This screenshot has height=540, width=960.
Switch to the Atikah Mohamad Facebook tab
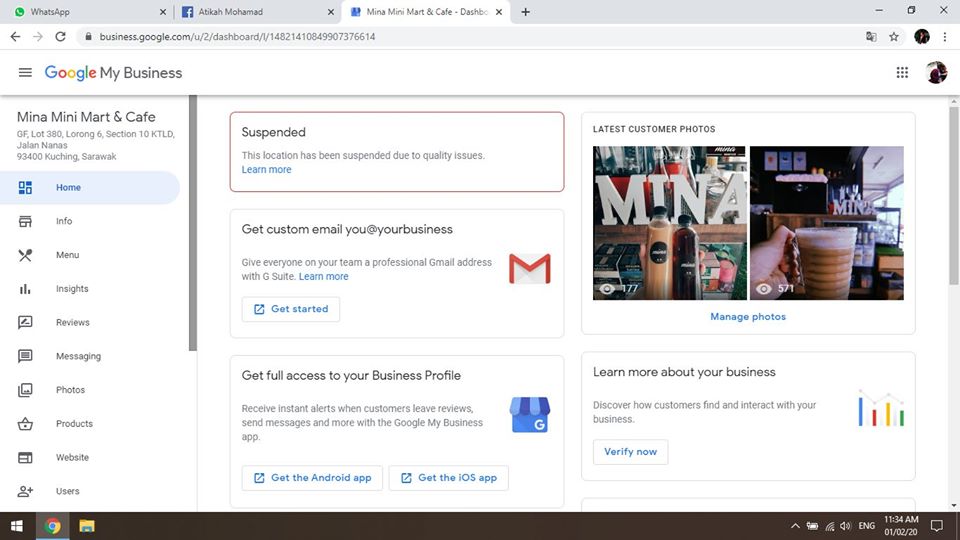tap(257, 12)
